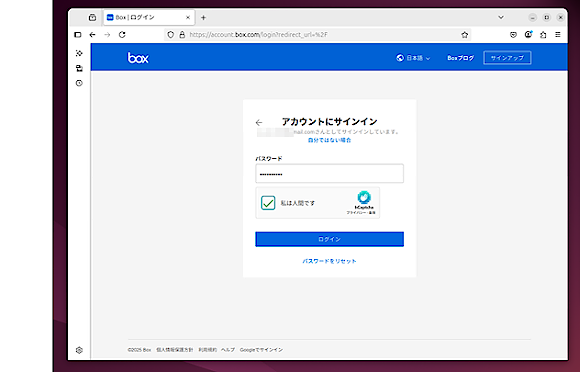The width and height of the screenshot is (580, 372).
Task: View site security padlock icon
Action: [182, 35]
